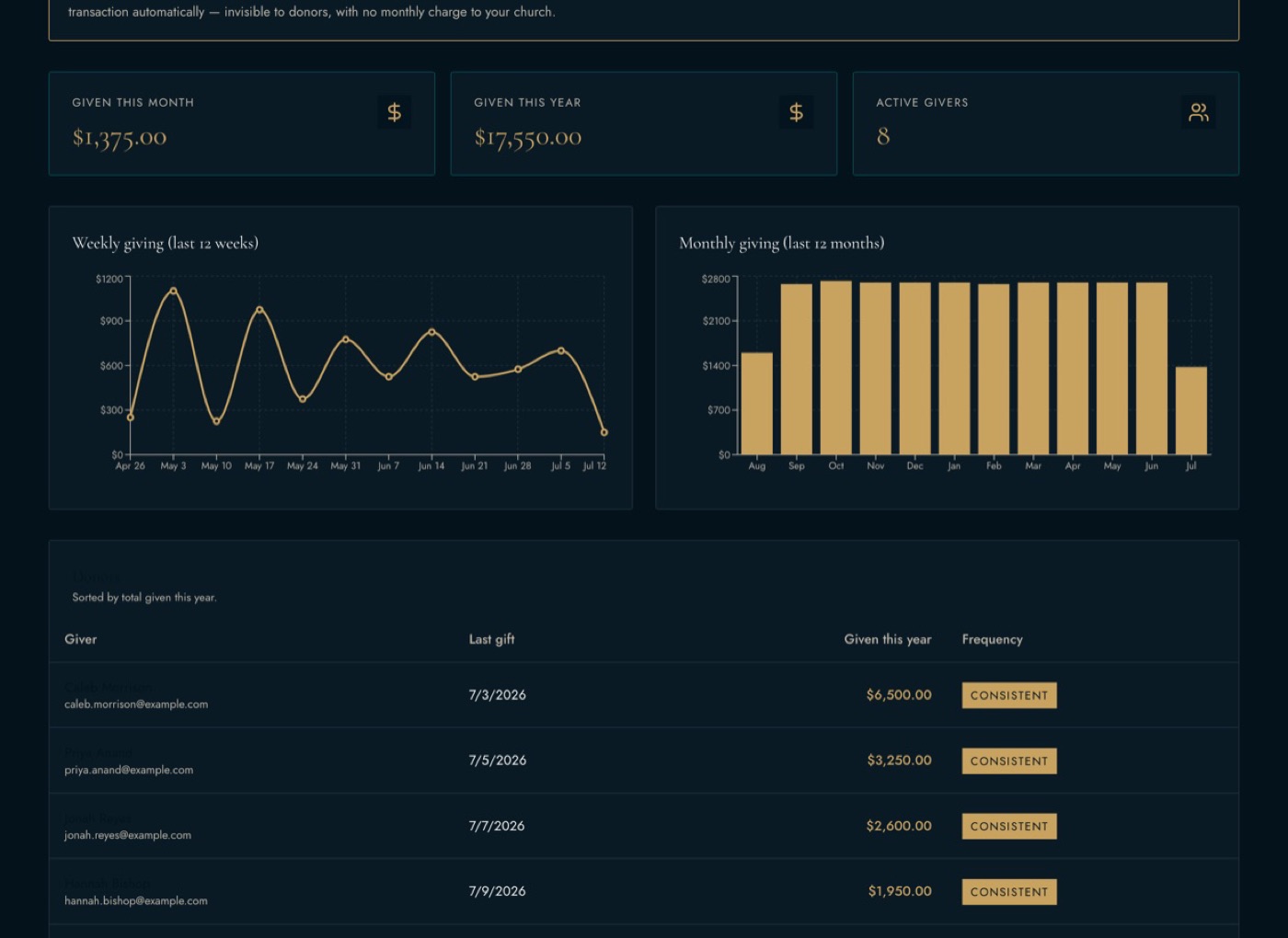Click the ACTIVE GIVERS label
Viewport: 1288px width, 938px height.
click(922, 102)
